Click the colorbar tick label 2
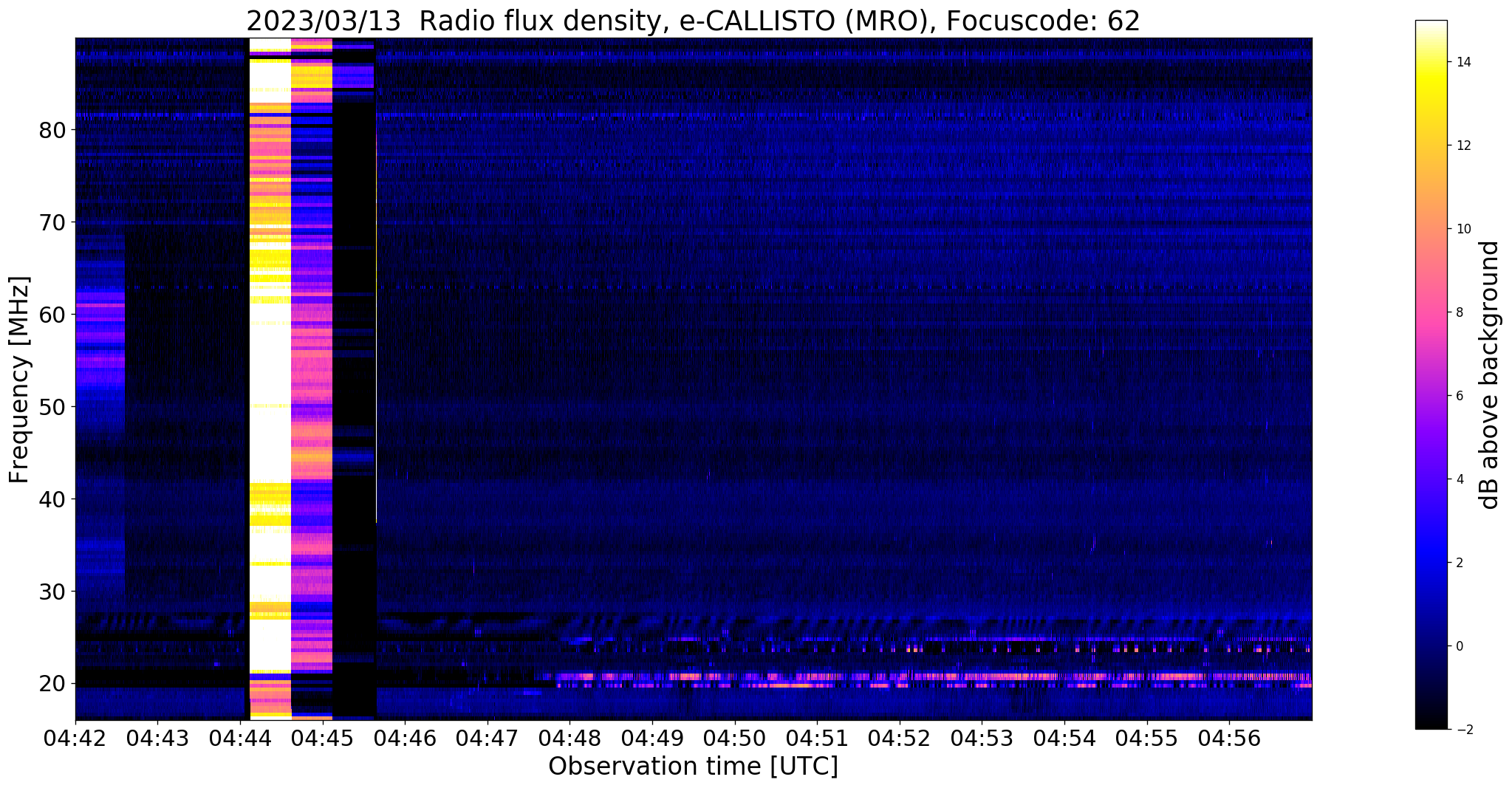Viewport: 1512px width, 788px height. click(x=1458, y=563)
